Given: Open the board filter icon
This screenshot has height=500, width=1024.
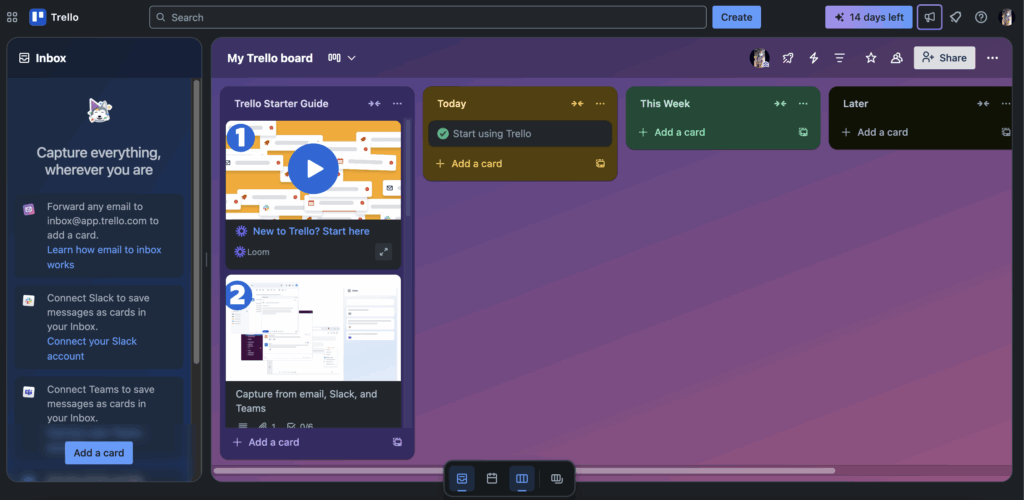Looking at the screenshot, I should pyautogui.click(x=840, y=58).
